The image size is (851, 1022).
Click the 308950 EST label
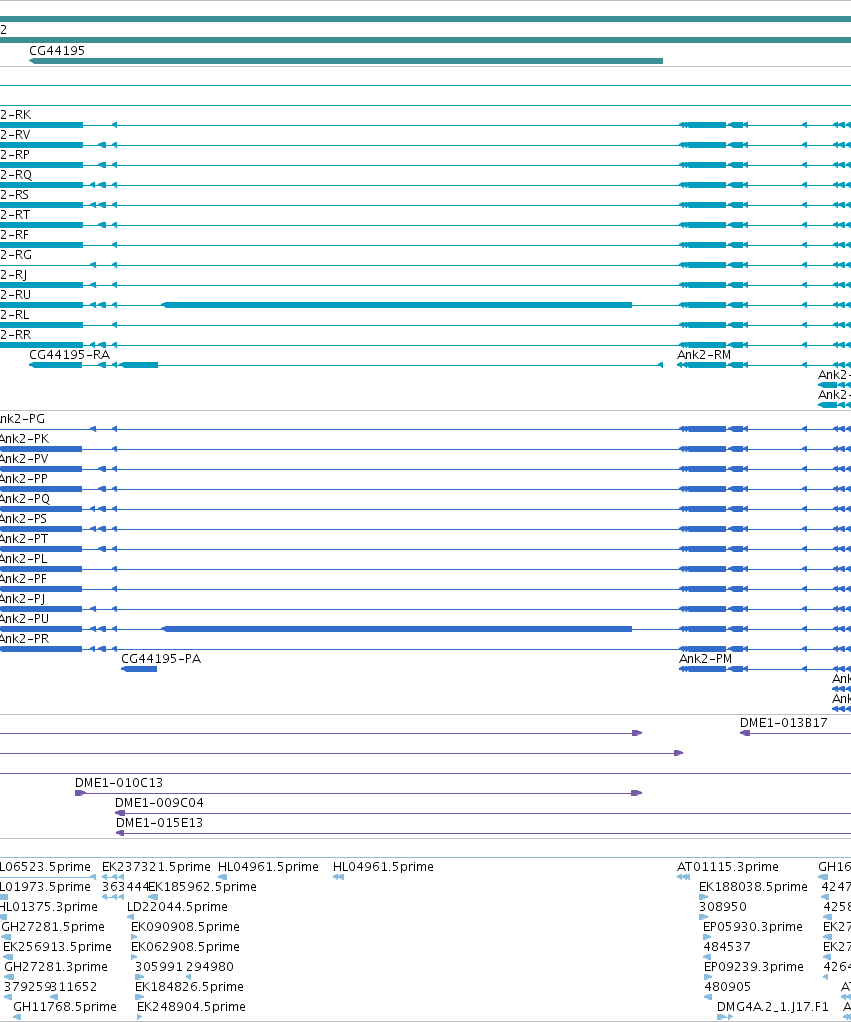pos(723,907)
